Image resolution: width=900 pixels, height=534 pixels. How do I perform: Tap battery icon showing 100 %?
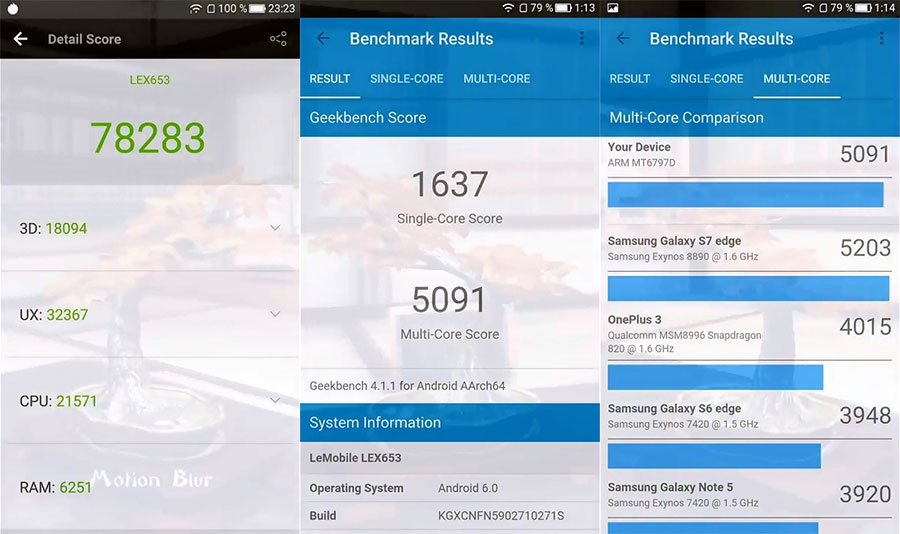pos(257,9)
